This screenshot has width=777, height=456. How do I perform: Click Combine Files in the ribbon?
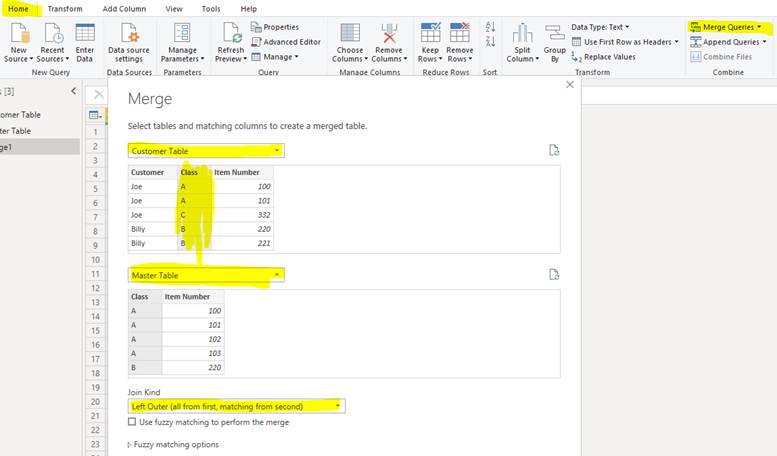721,57
